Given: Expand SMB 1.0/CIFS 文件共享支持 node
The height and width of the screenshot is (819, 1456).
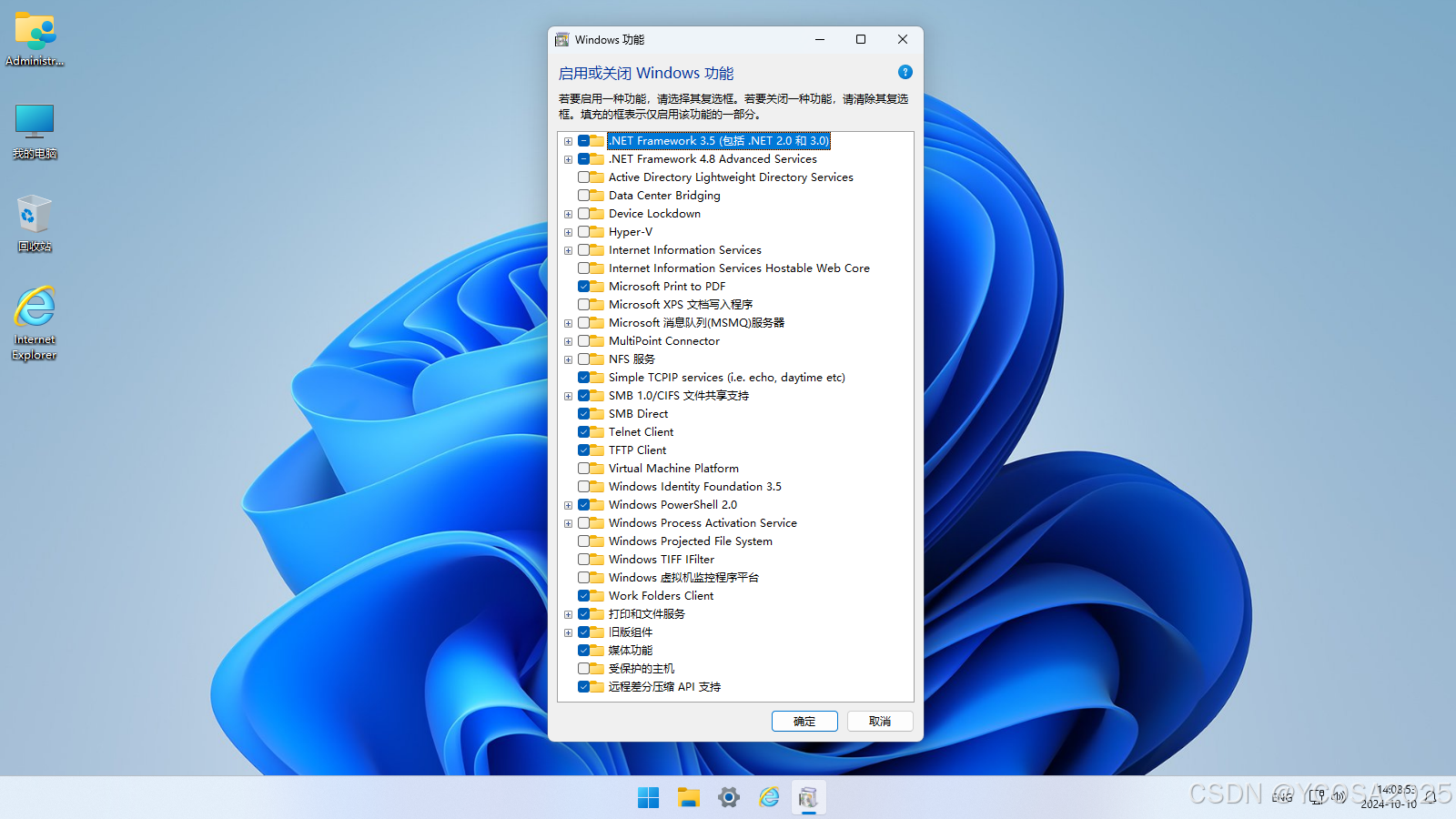Looking at the screenshot, I should [x=568, y=396].
